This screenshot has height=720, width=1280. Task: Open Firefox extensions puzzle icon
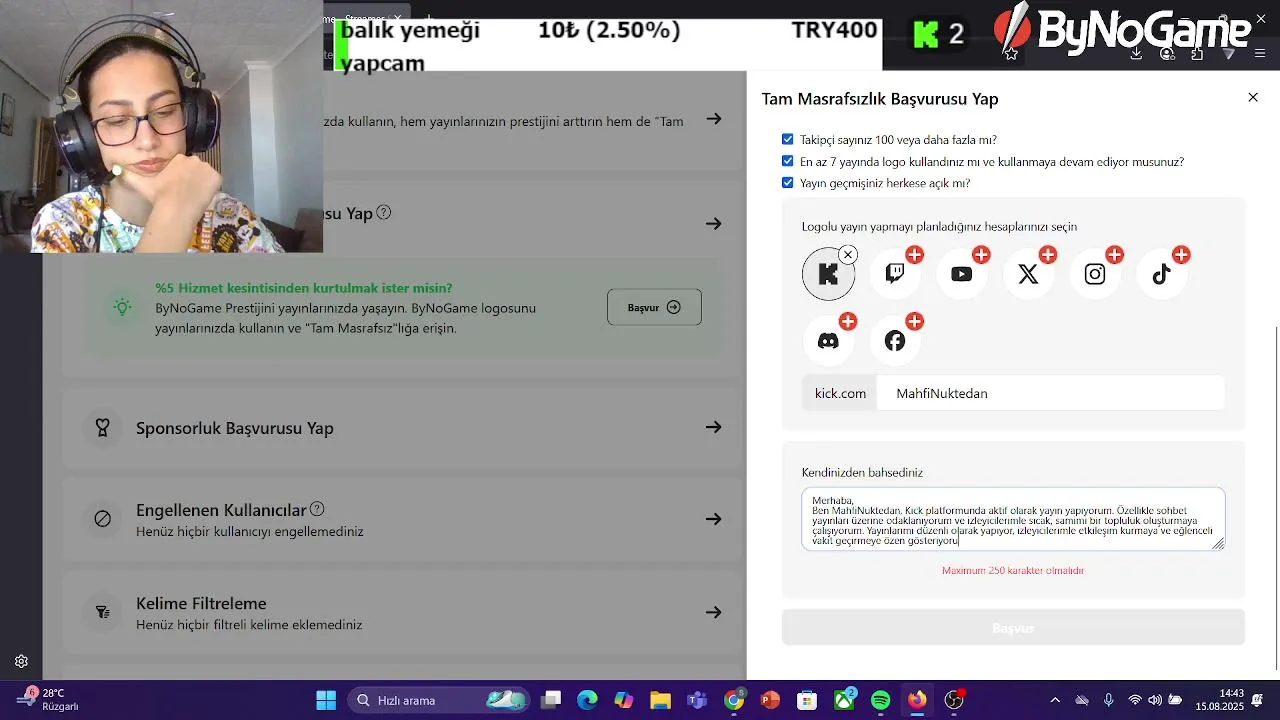coord(1197,53)
